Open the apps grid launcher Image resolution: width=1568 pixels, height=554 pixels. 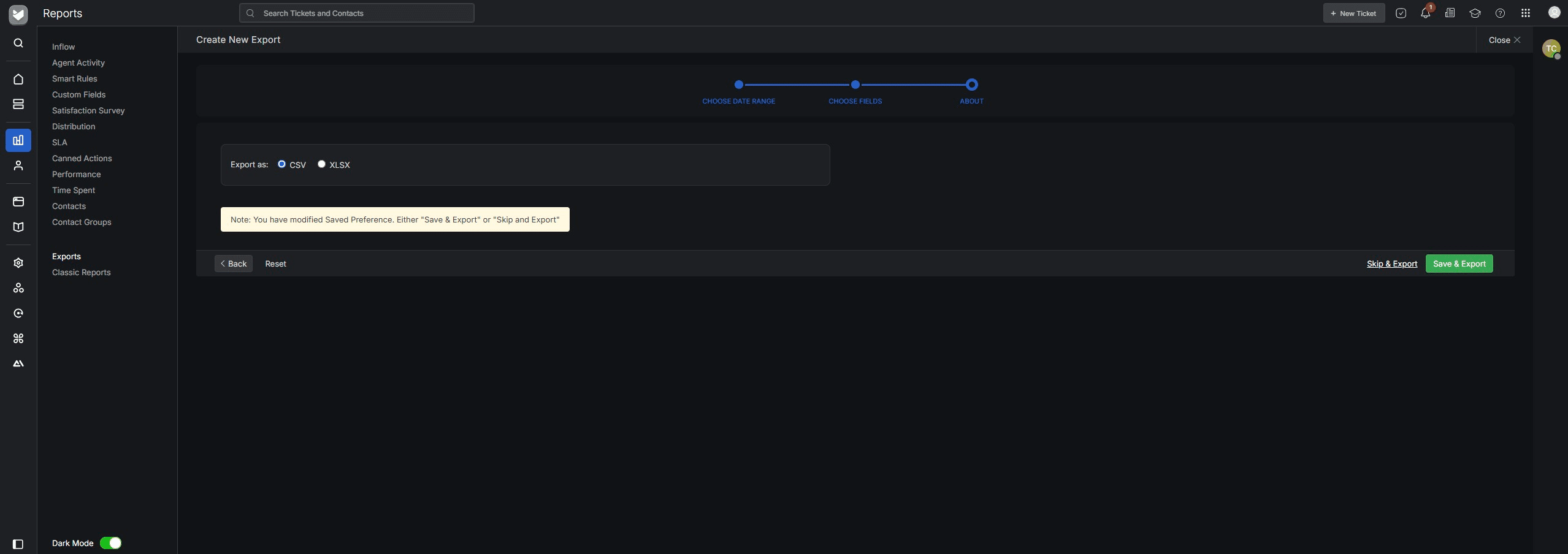click(1525, 13)
